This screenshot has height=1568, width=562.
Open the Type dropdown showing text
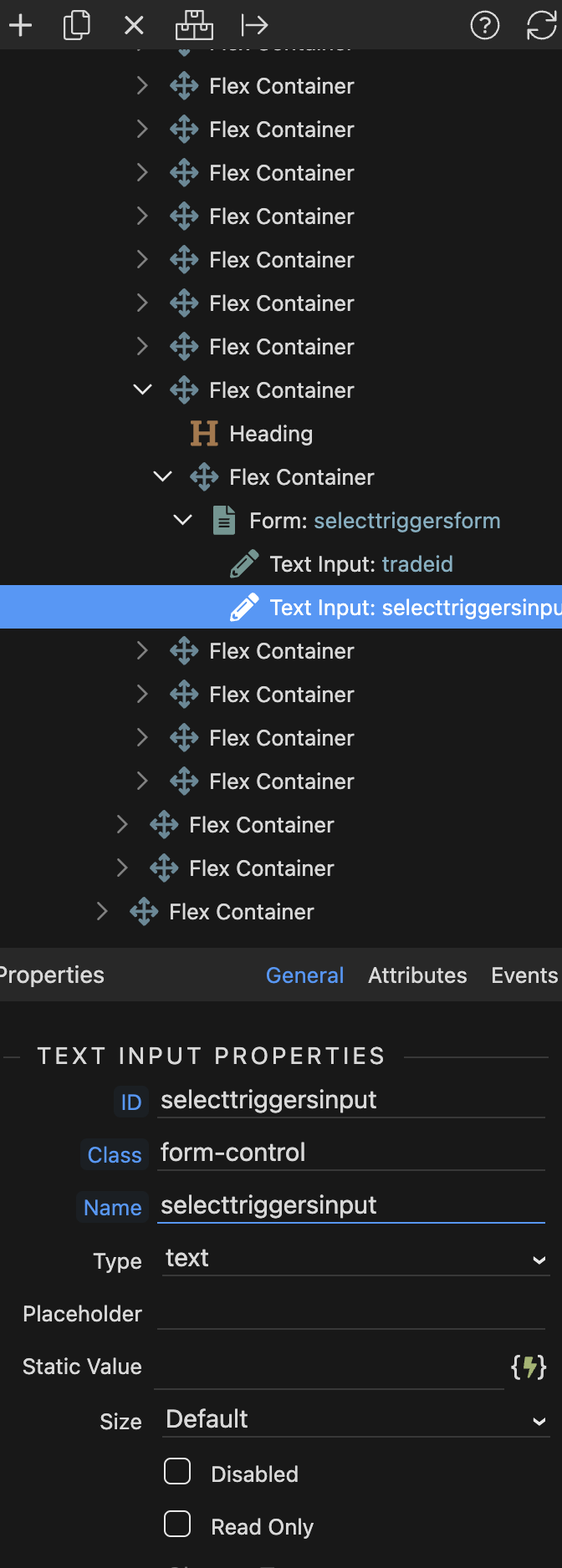(355, 1259)
